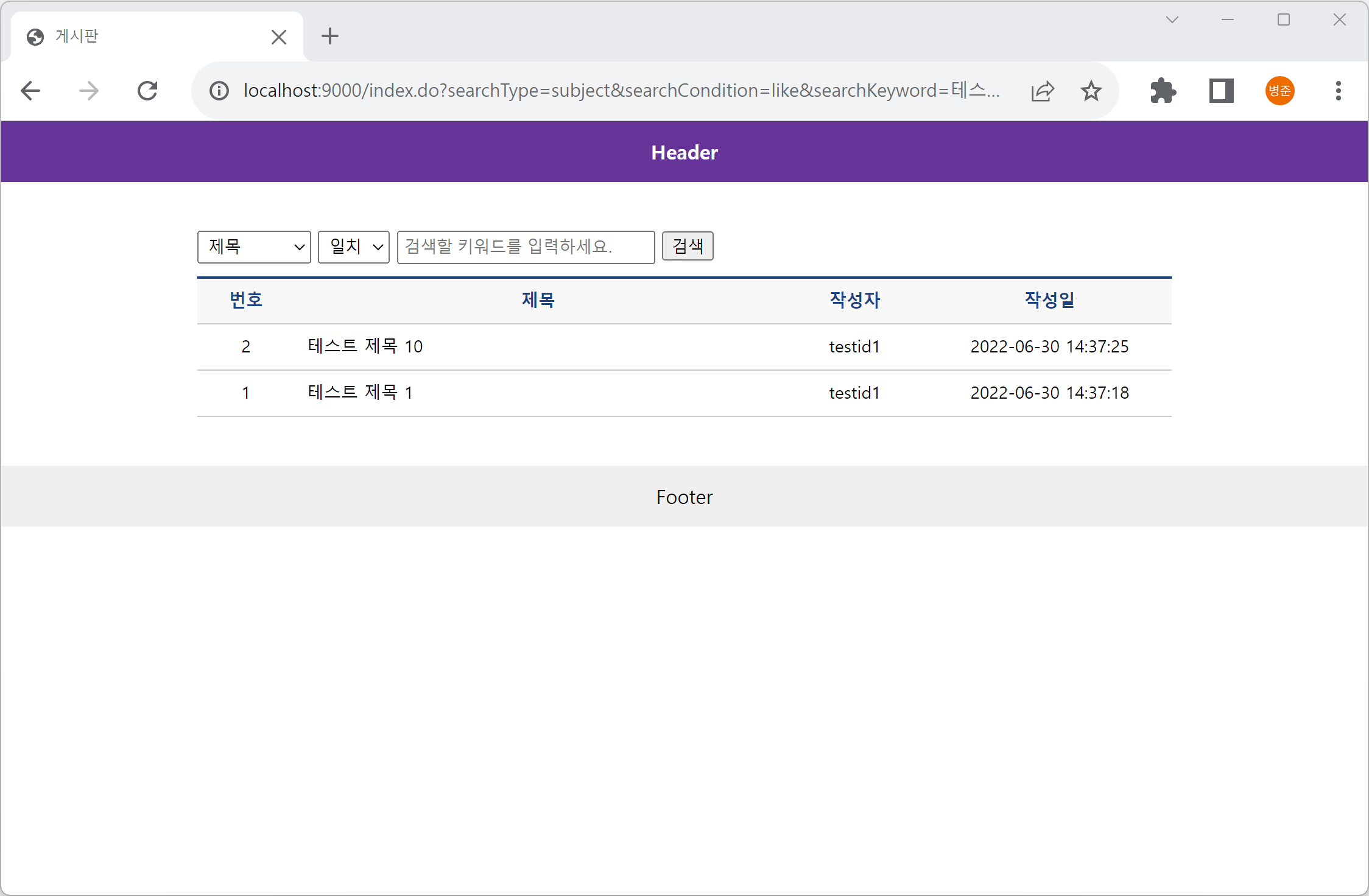Share this page via share icon

(x=1042, y=91)
